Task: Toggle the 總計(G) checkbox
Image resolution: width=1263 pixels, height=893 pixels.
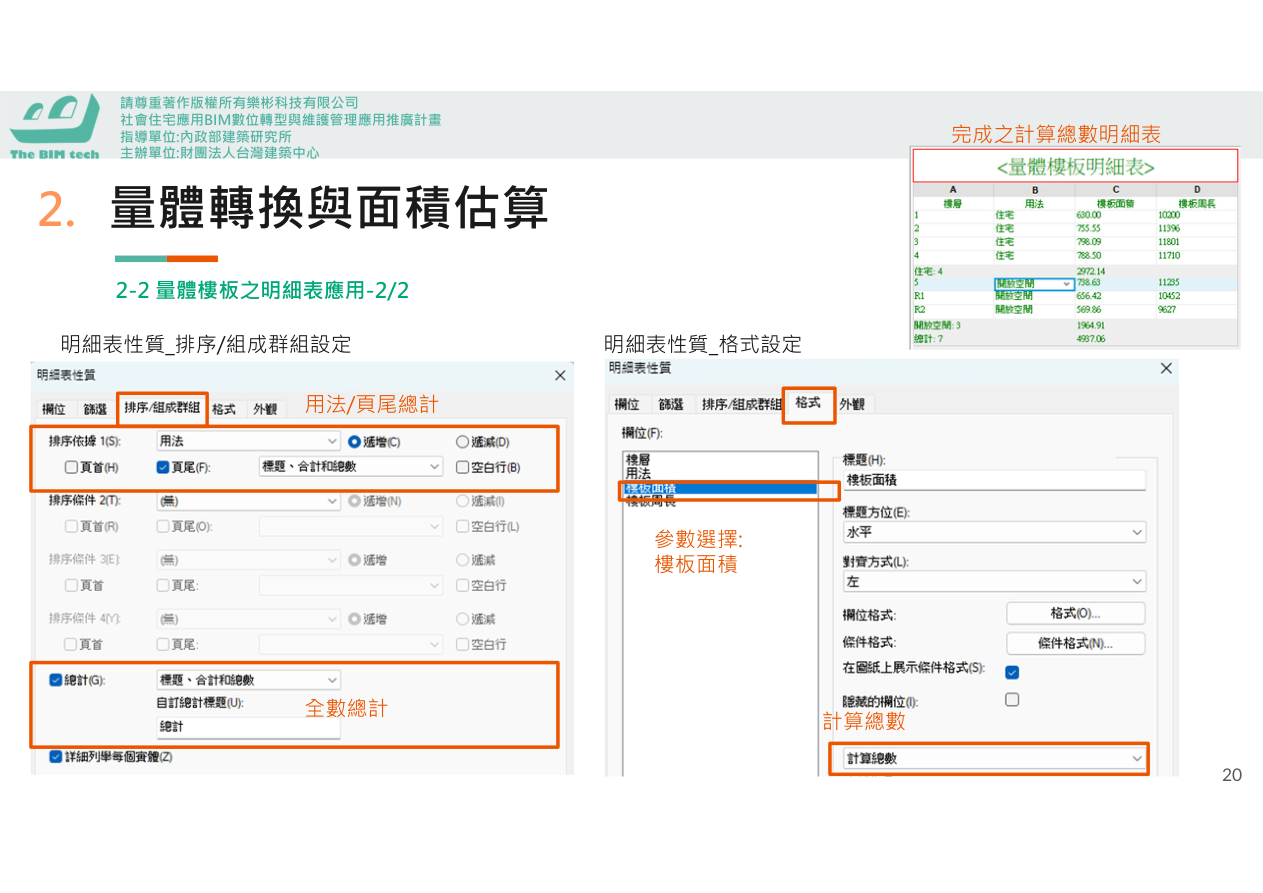Action: [56, 680]
